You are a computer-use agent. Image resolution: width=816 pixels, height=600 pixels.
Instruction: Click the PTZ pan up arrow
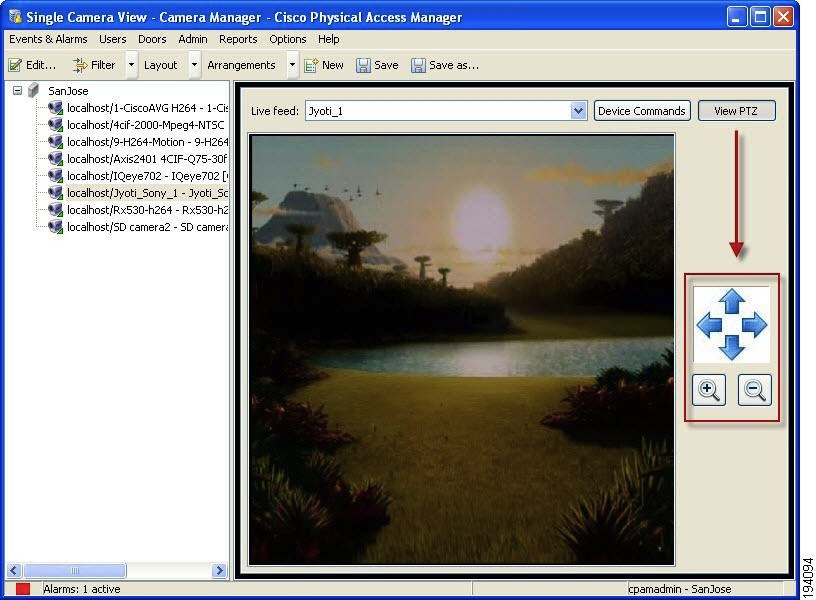(x=732, y=301)
